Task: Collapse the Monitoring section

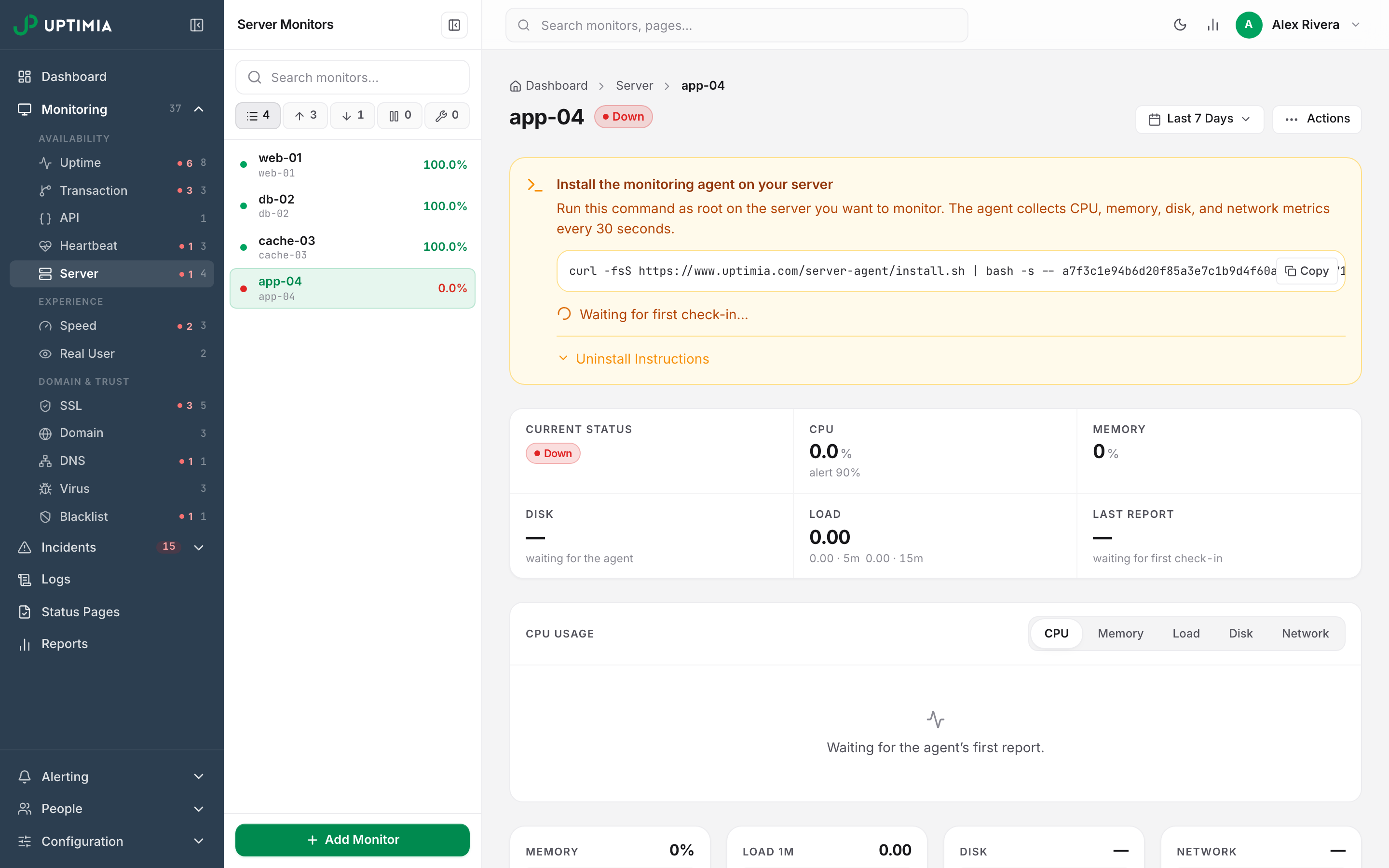Action: click(x=199, y=109)
